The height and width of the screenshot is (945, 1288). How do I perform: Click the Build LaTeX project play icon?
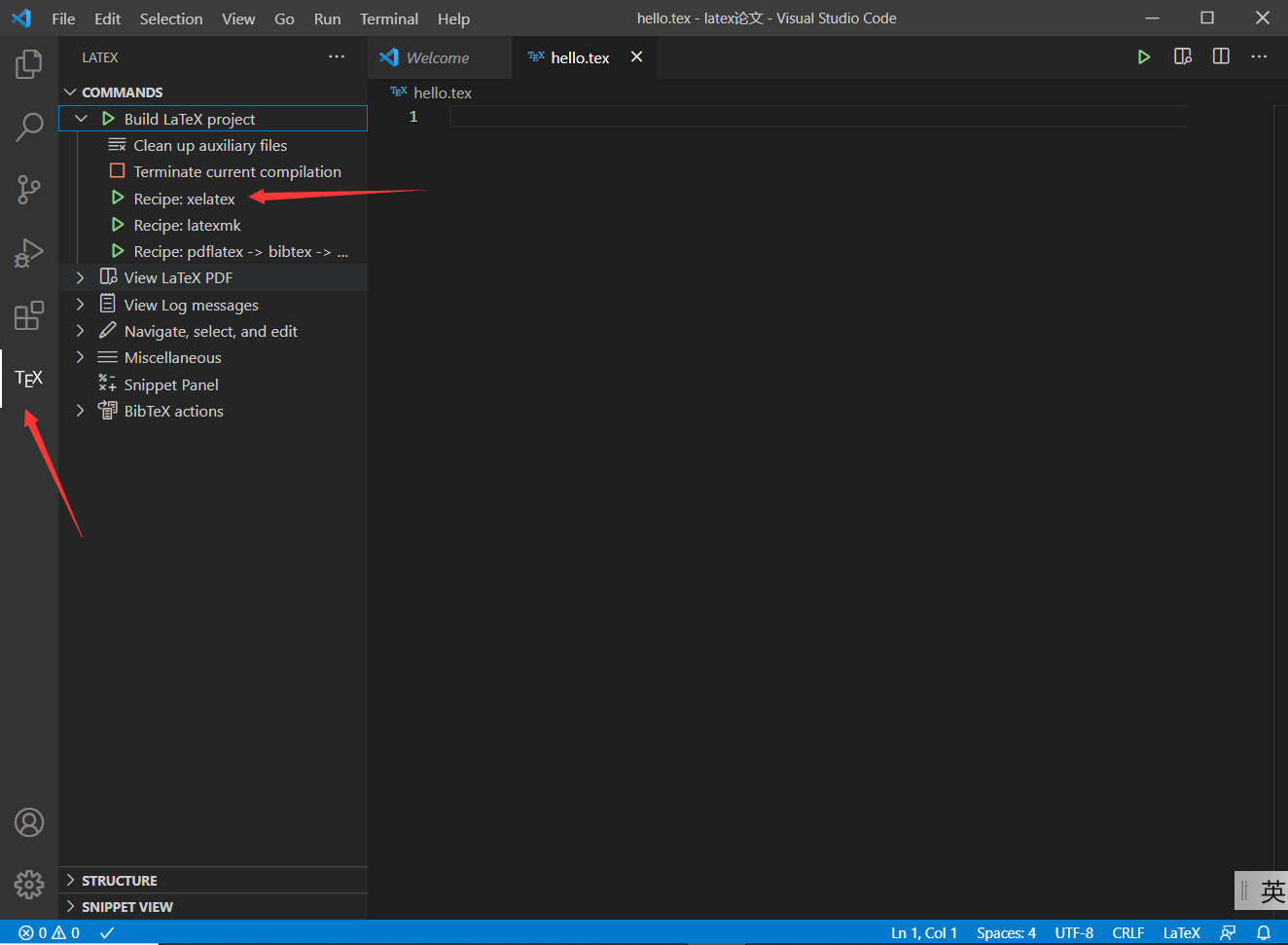point(107,118)
